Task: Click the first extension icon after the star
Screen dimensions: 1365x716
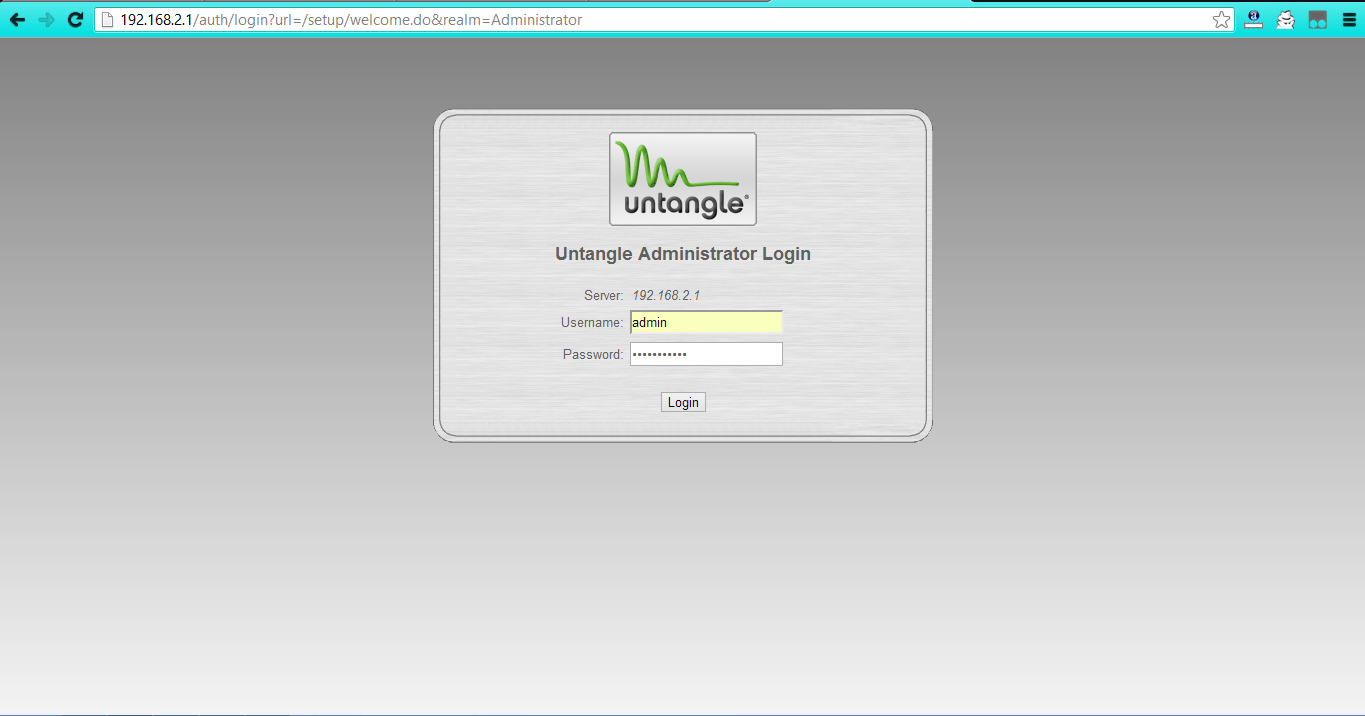Action: (1254, 20)
